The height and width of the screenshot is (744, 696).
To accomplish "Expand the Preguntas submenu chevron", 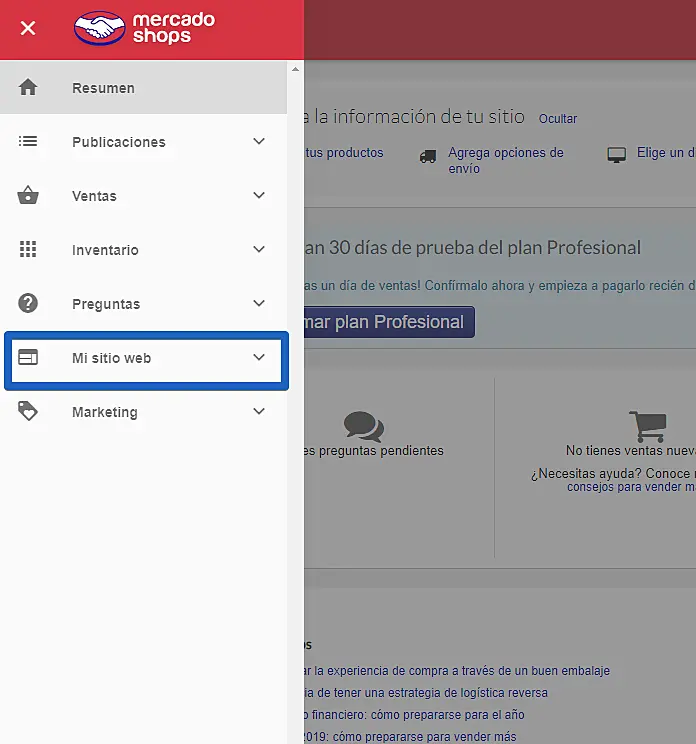I will [x=259, y=304].
